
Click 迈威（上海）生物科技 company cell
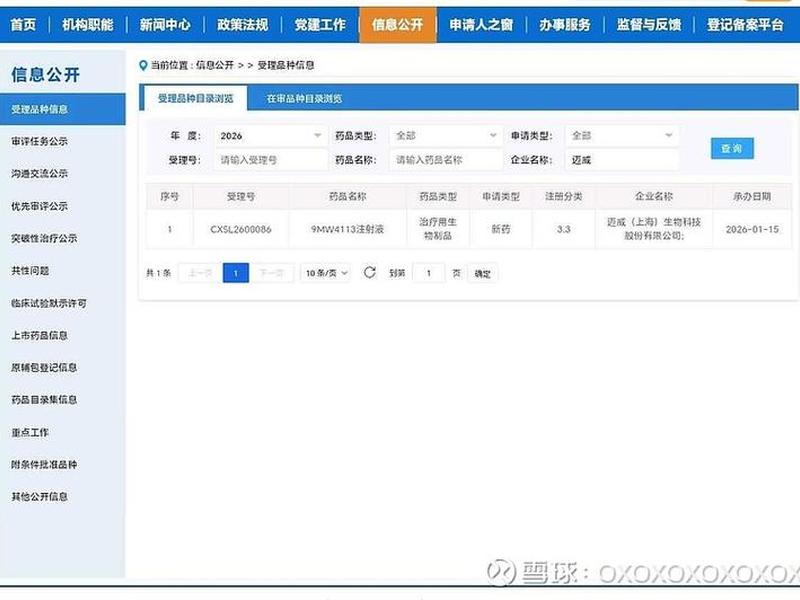pyautogui.click(x=654, y=229)
